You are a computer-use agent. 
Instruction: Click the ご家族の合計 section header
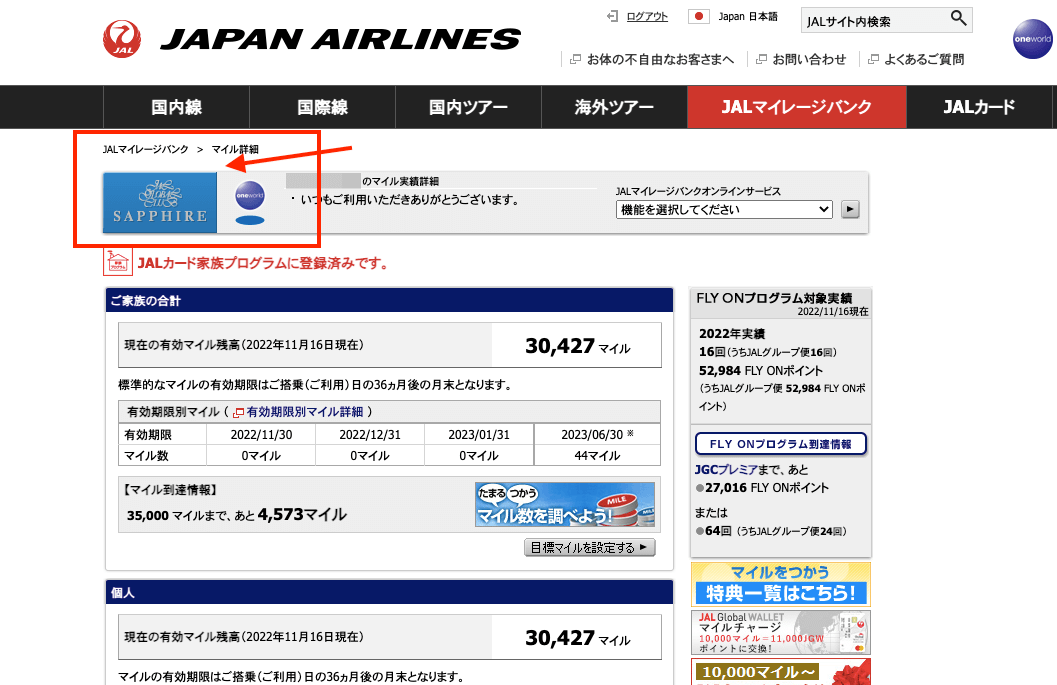tap(389, 301)
